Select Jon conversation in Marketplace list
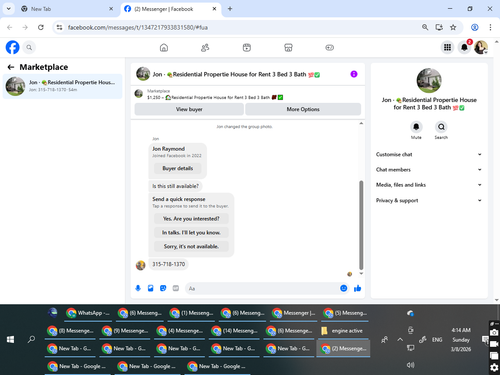This screenshot has height=375, width=500. (63, 86)
